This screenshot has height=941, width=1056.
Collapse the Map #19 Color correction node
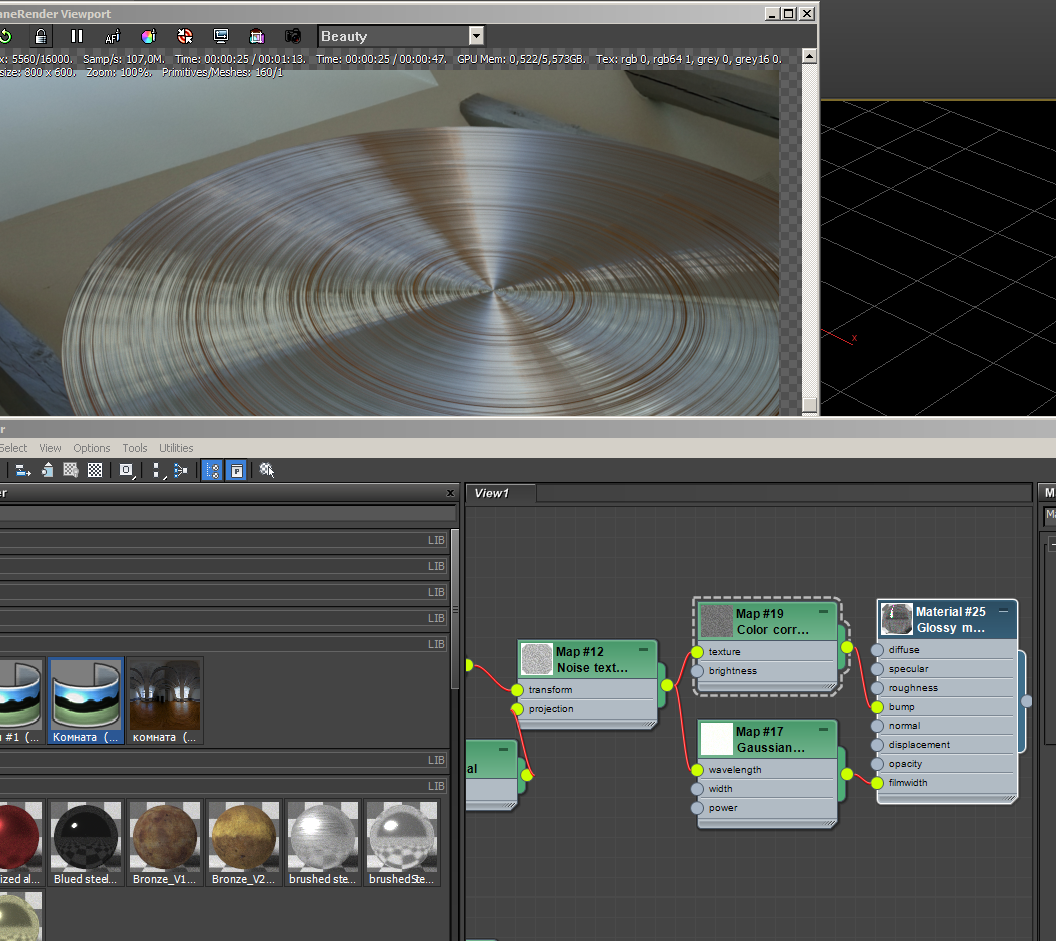[x=824, y=611]
